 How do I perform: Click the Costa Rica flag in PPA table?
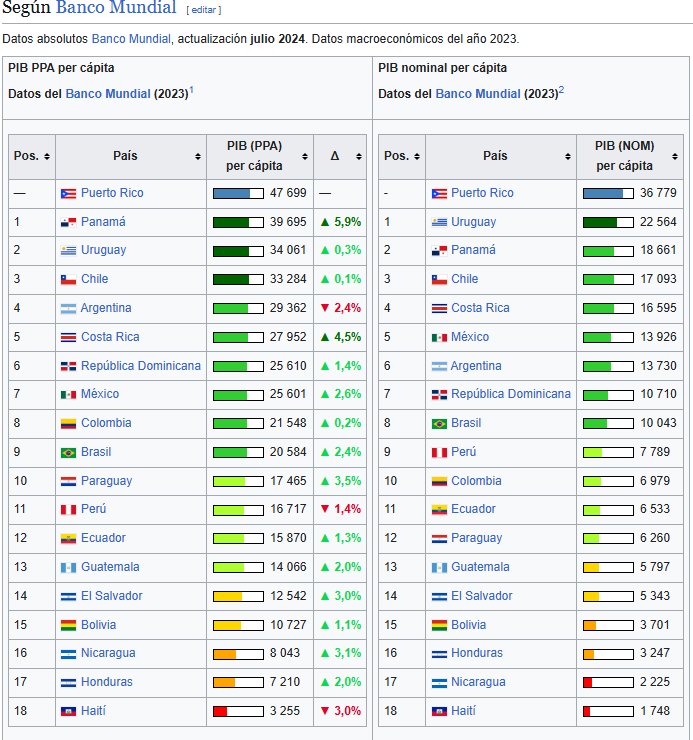pyautogui.click(x=68, y=337)
